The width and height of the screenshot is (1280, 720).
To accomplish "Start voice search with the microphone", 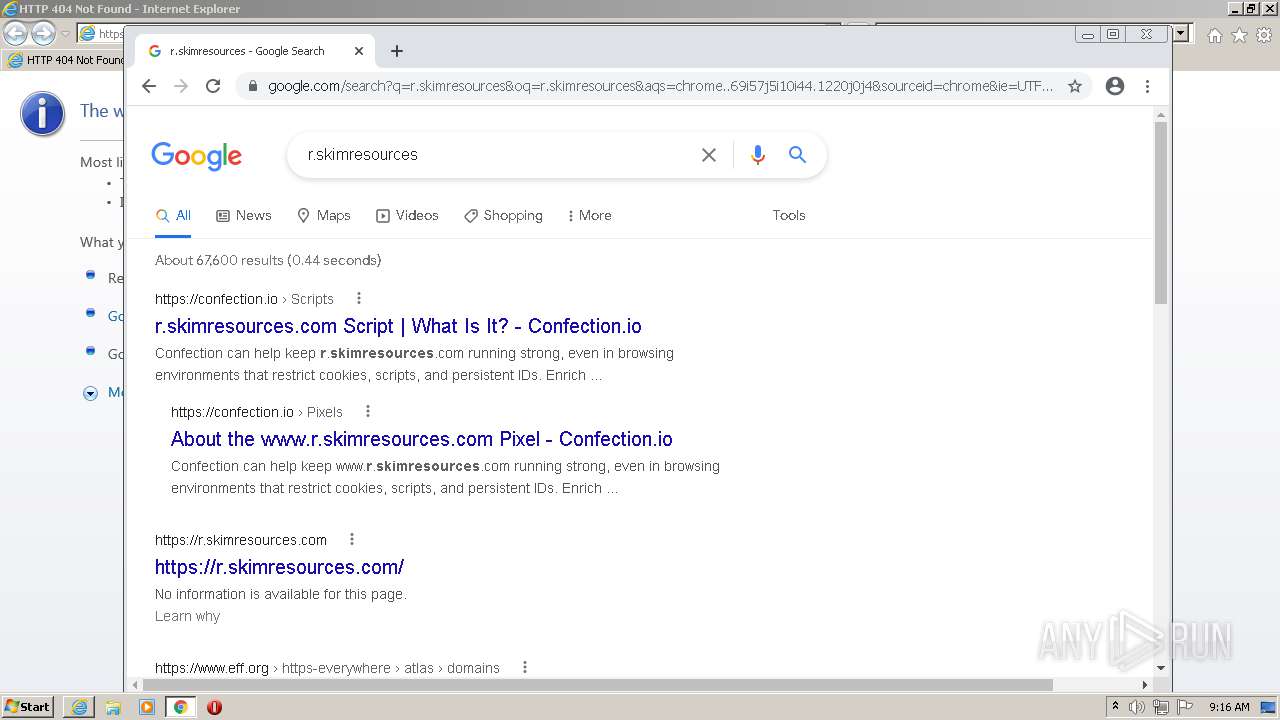I will point(757,155).
